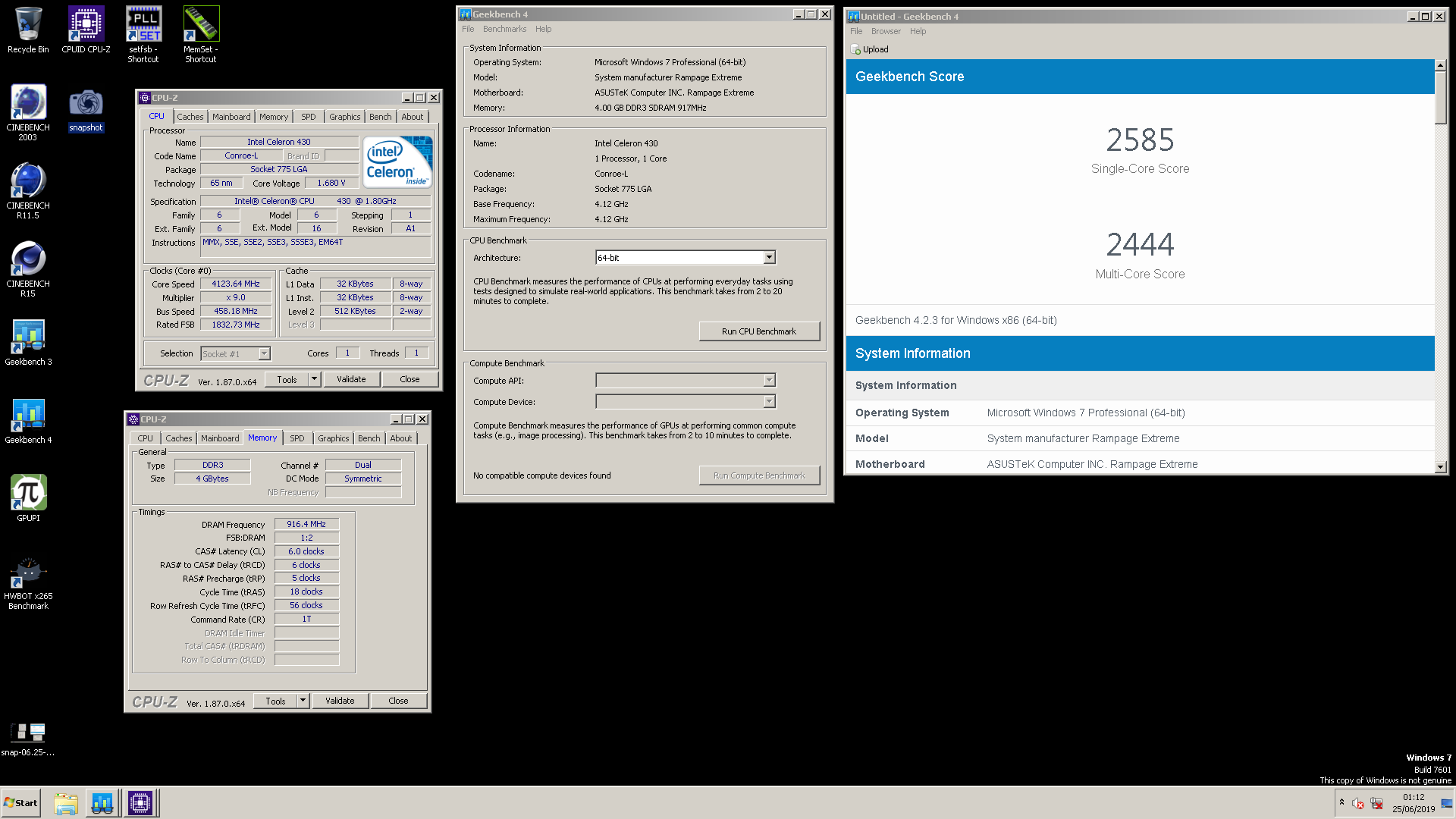
Task: Click Core Speed value 4123.64 MHz
Action: click(x=236, y=284)
